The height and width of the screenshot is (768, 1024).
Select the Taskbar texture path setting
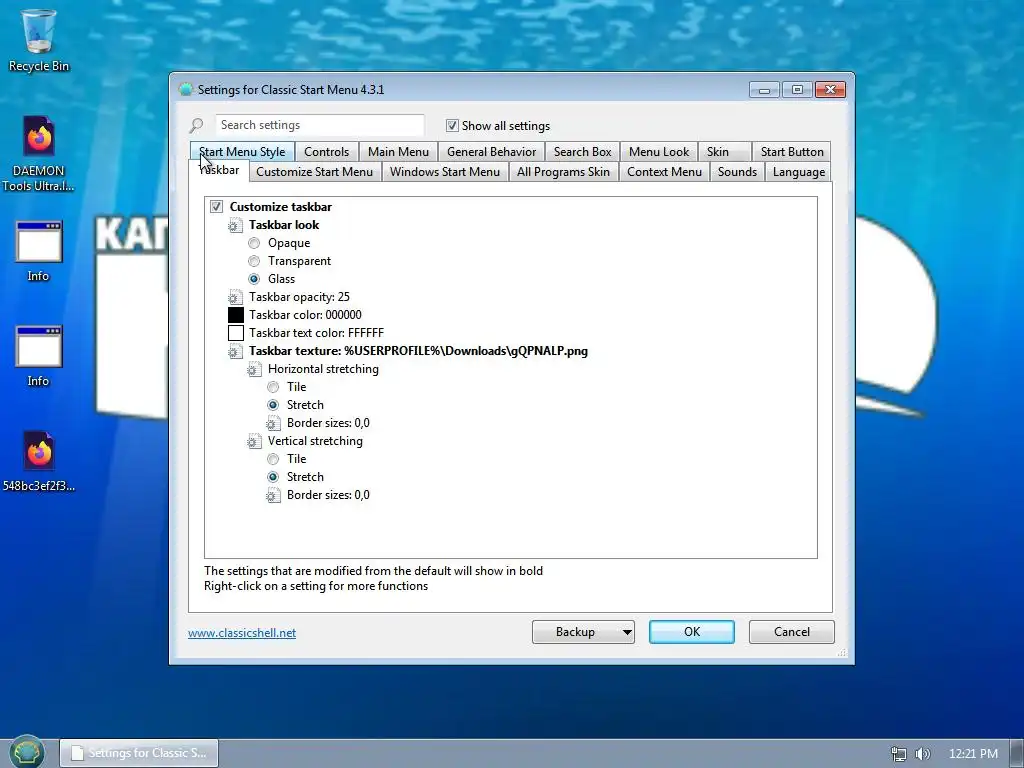pos(418,351)
